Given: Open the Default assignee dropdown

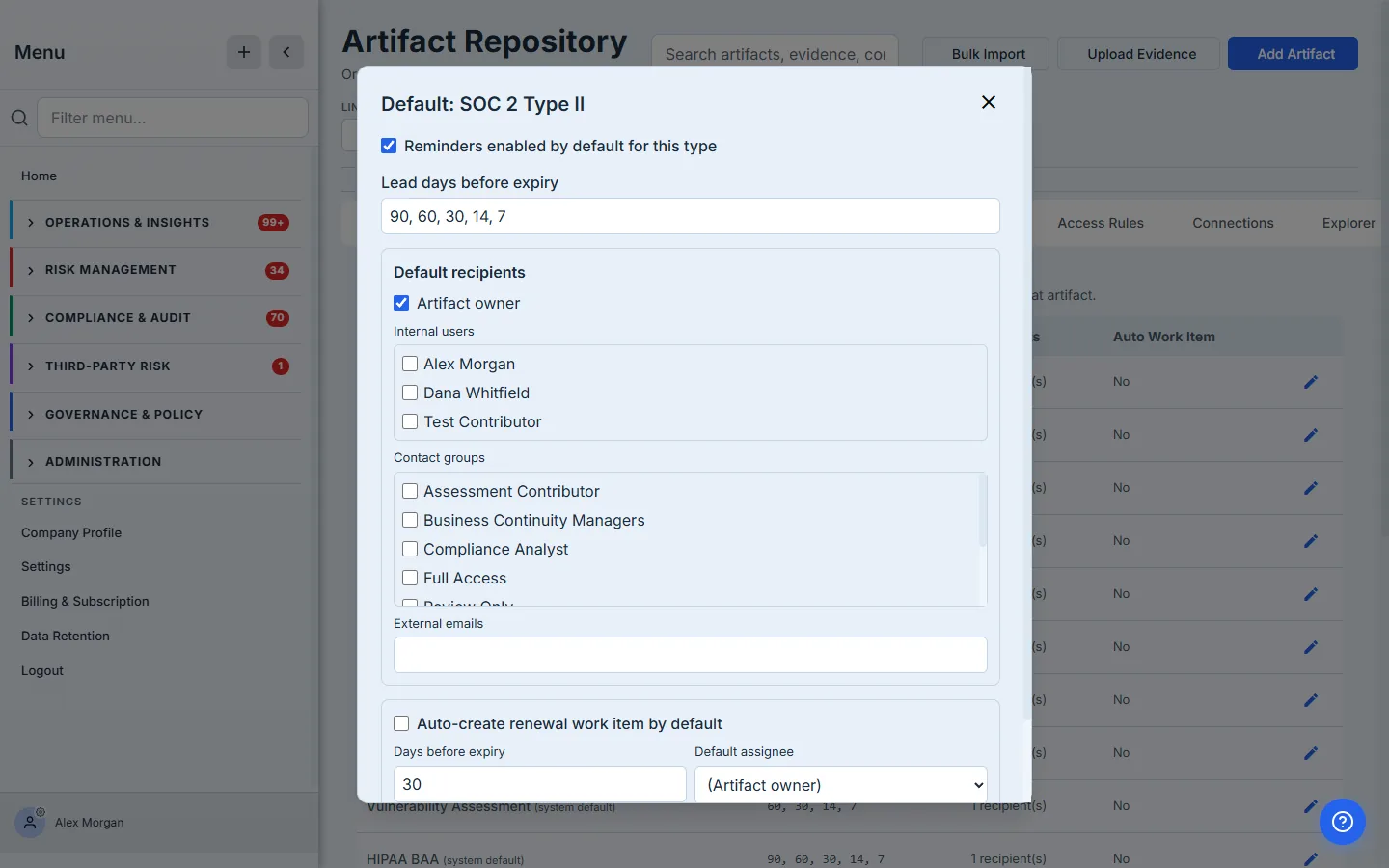Looking at the screenshot, I should [x=841, y=785].
